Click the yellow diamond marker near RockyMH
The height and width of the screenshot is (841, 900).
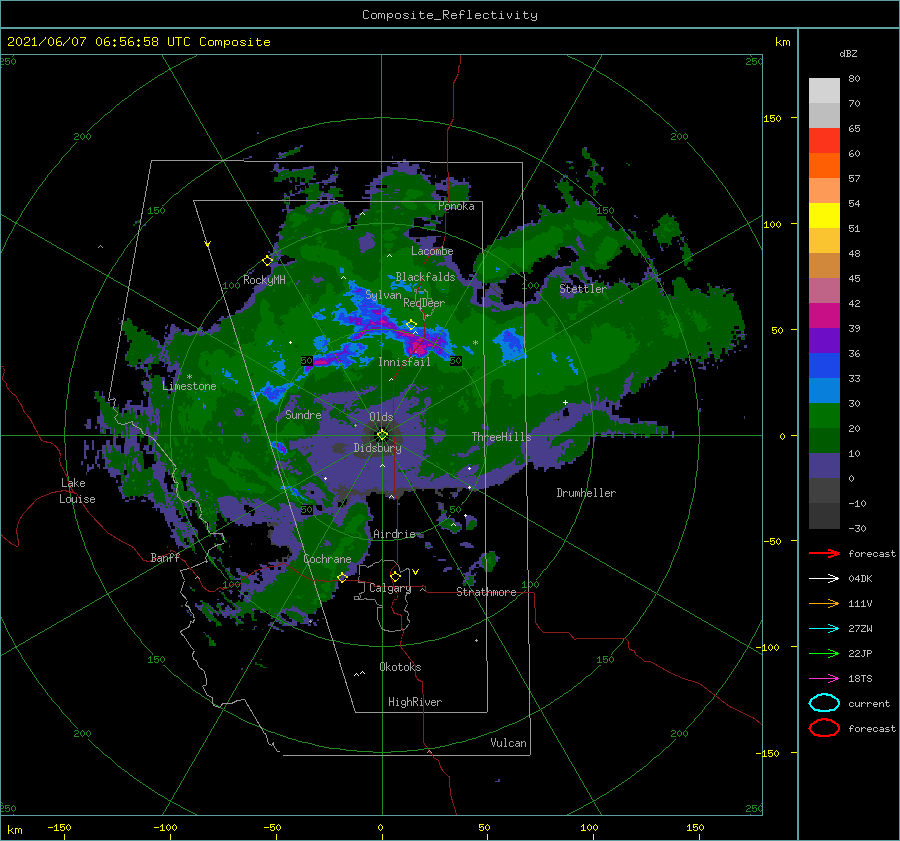pyautogui.click(x=267, y=261)
